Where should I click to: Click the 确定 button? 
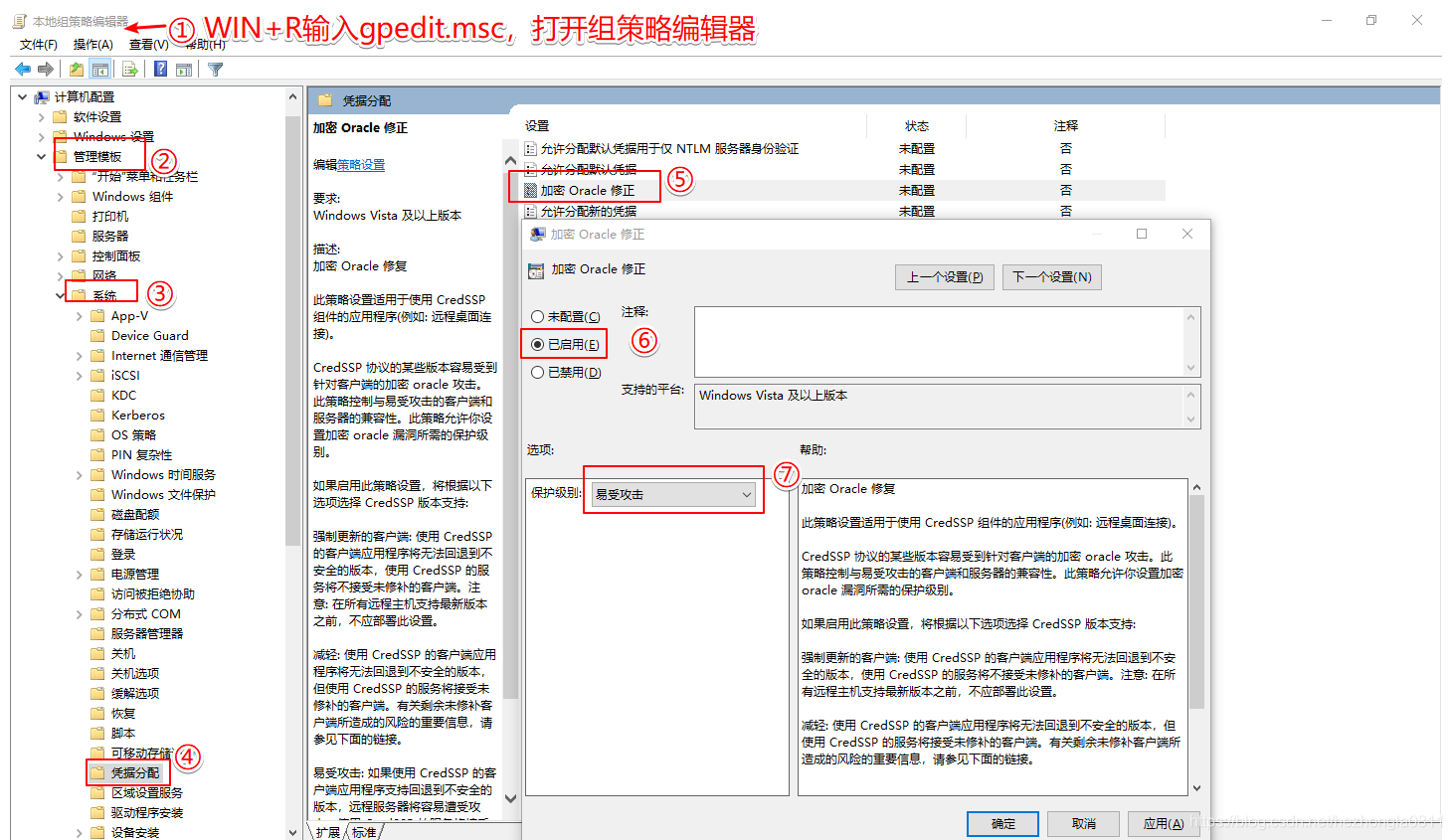click(x=1003, y=823)
